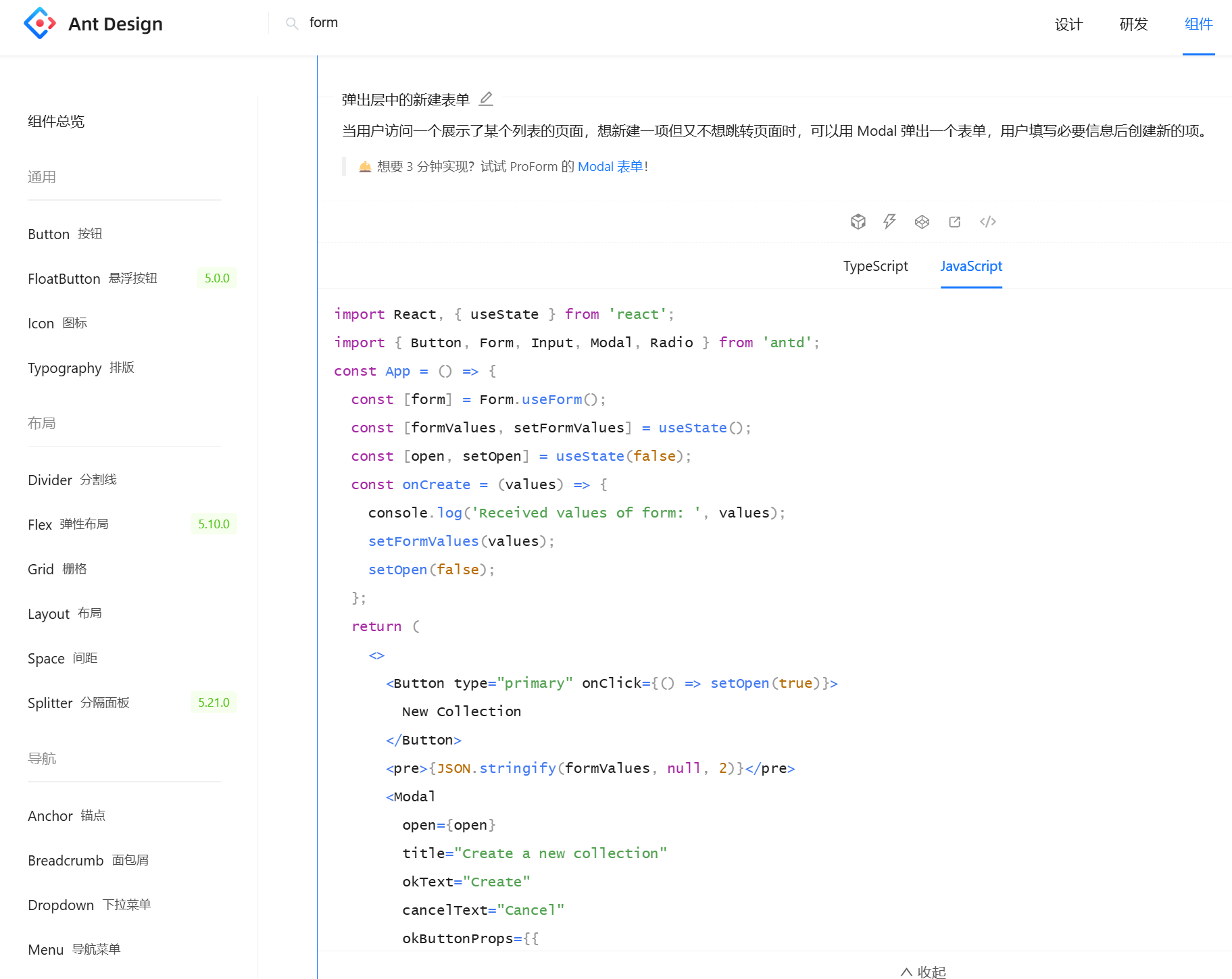This screenshot has height=979, width=1232.
Task: Open Breadcrumb 面包屑 sidebar item
Action: pos(89,860)
